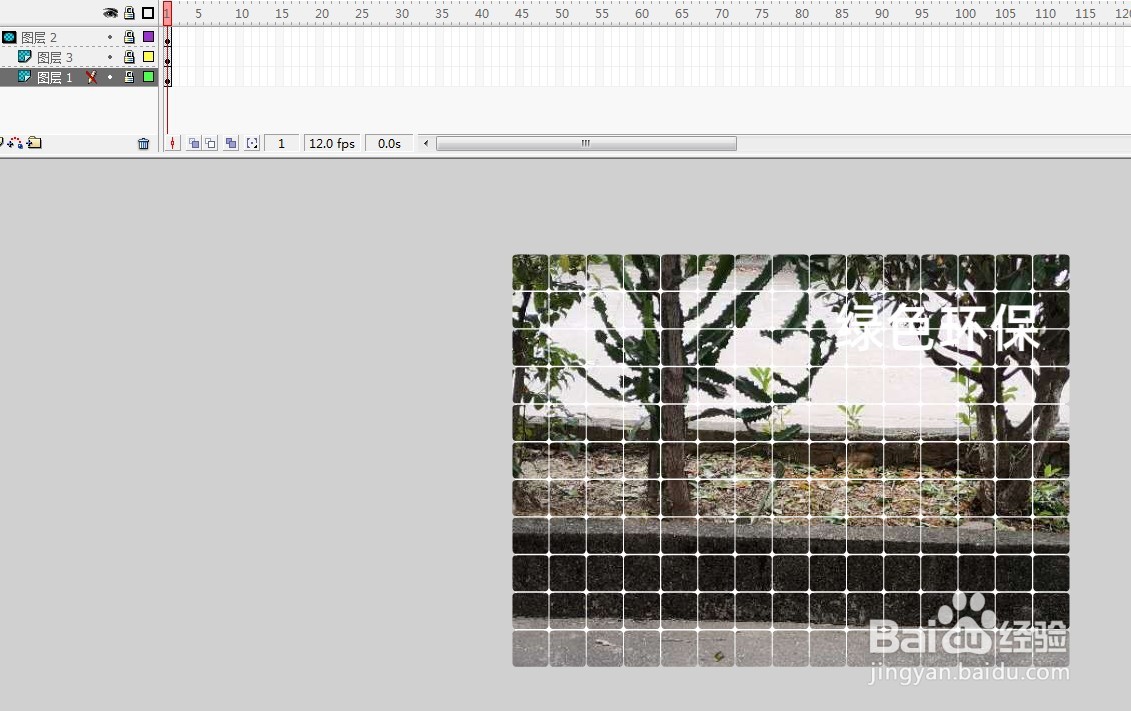
Task: Click the gridded photo on the stage
Action: point(791,460)
